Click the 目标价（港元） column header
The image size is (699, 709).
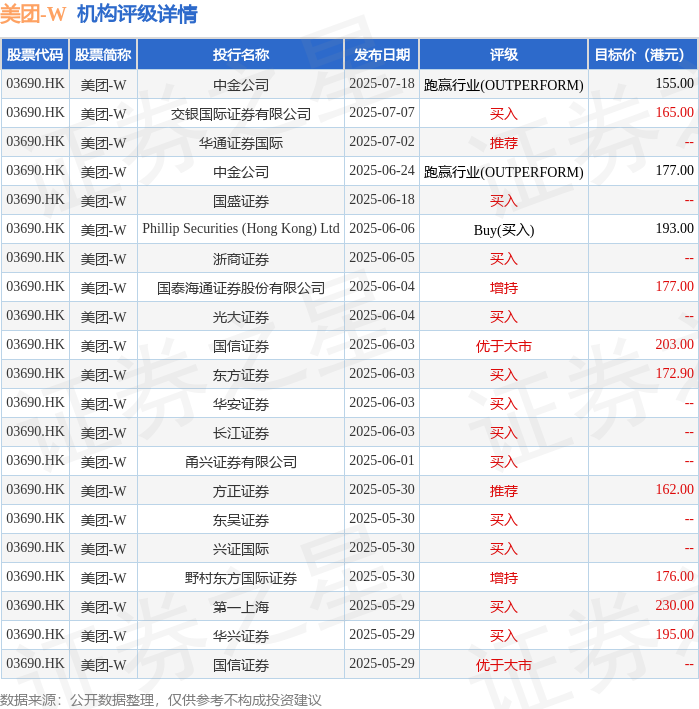pyautogui.click(x=642, y=55)
